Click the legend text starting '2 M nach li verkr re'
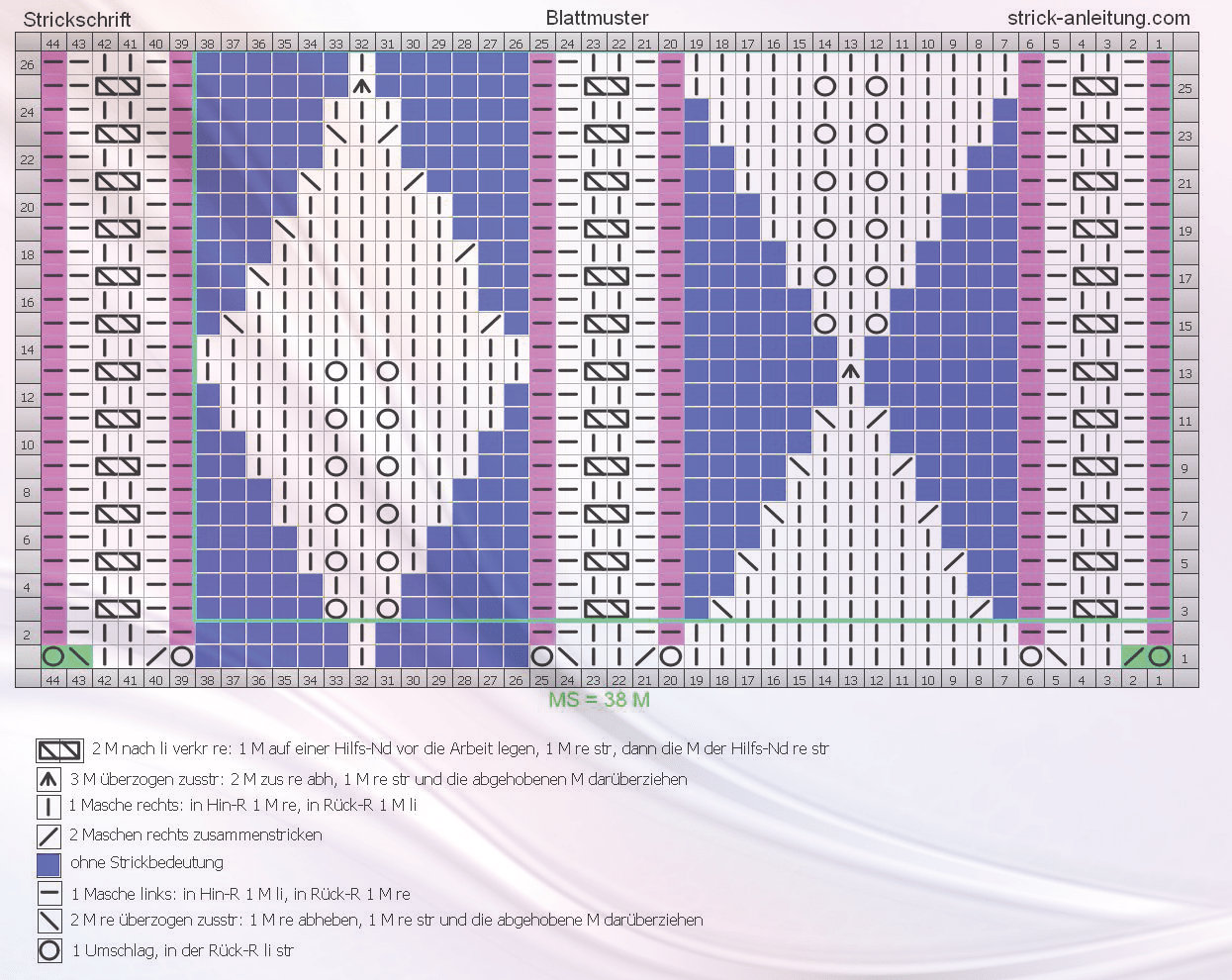Image resolution: width=1232 pixels, height=980 pixels. coord(460,748)
